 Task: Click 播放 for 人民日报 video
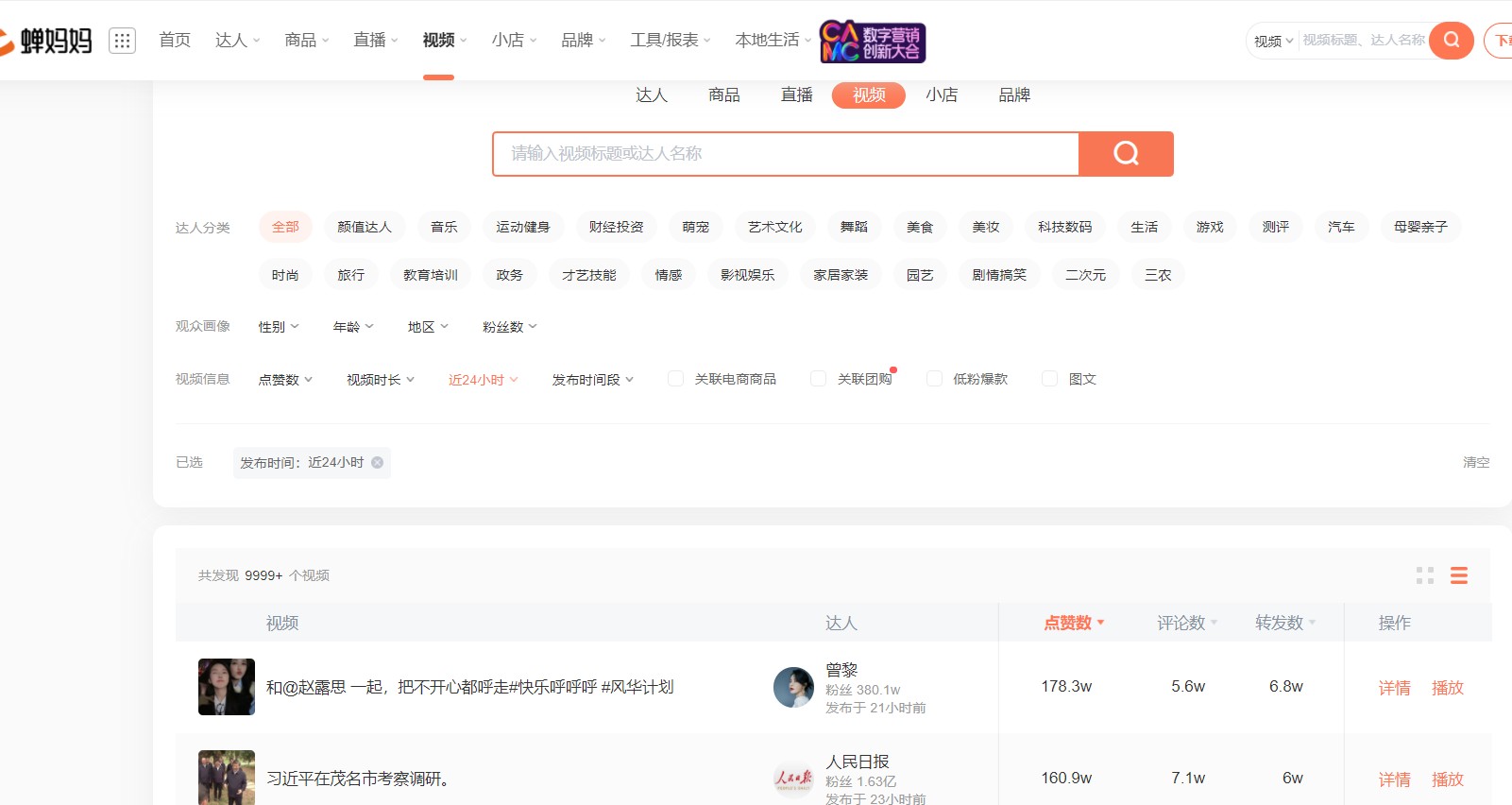tap(1447, 779)
